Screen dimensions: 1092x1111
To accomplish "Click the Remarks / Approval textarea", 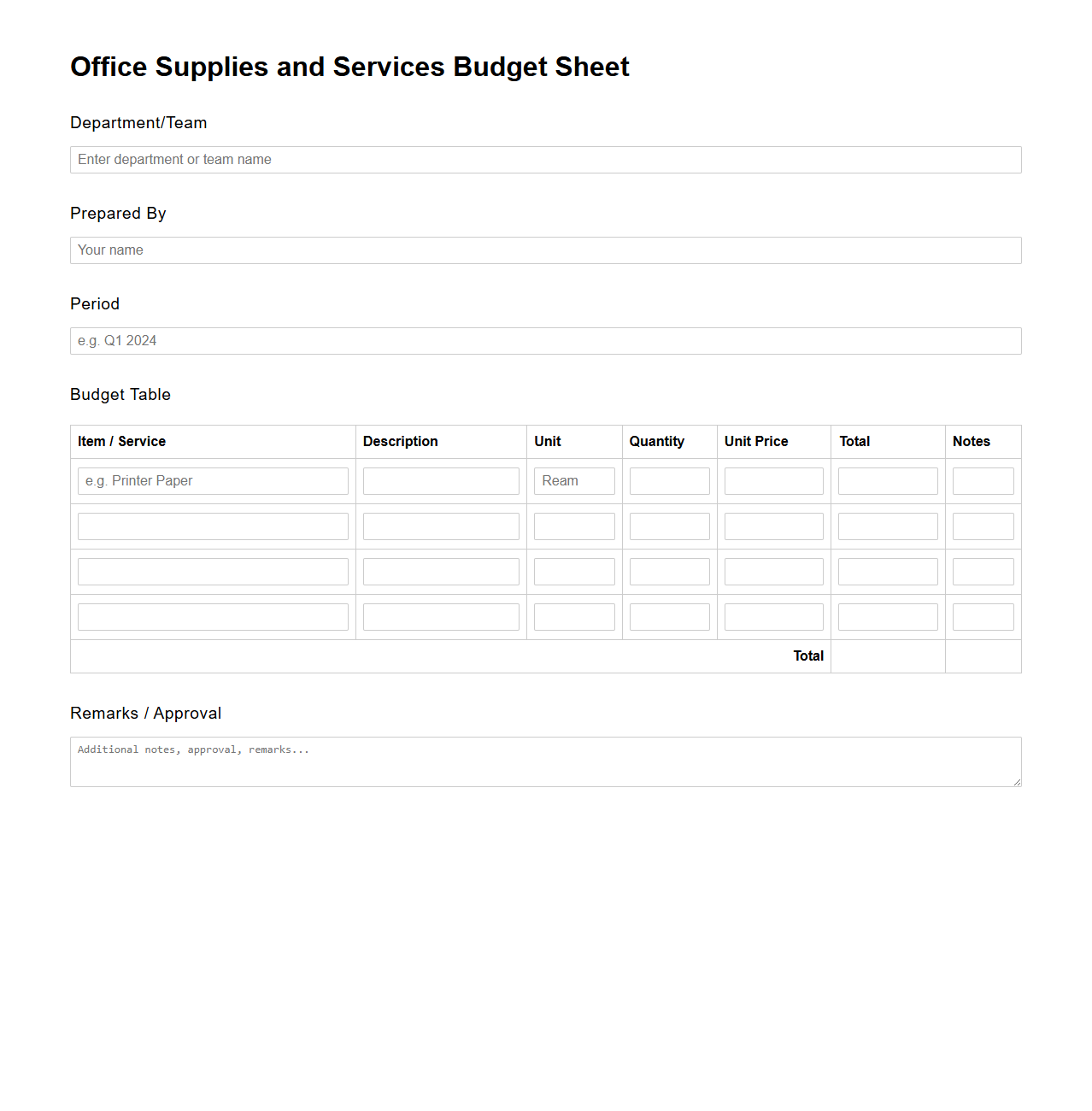I will (545, 761).
